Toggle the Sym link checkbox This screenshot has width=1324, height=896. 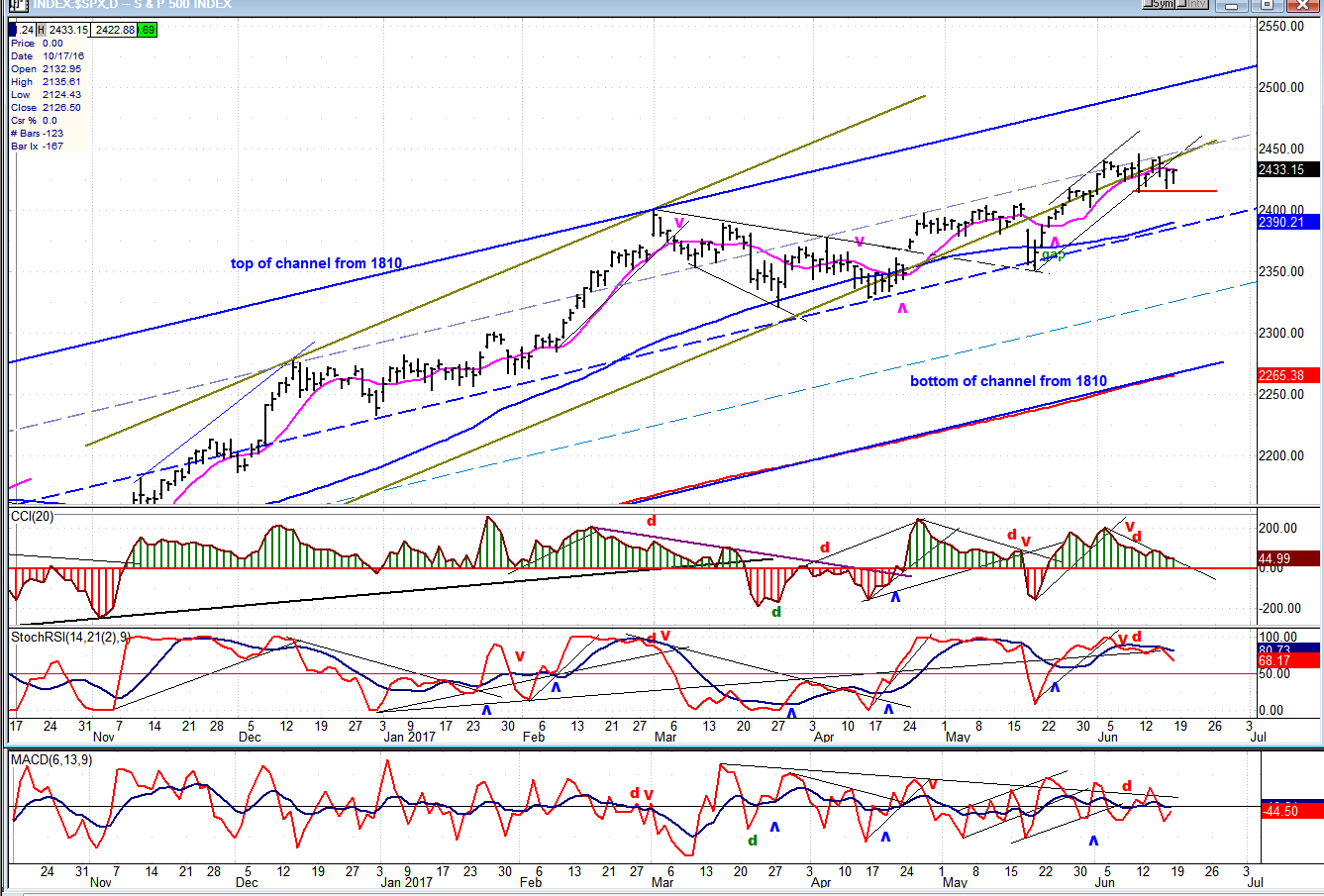coord(1159,4)
